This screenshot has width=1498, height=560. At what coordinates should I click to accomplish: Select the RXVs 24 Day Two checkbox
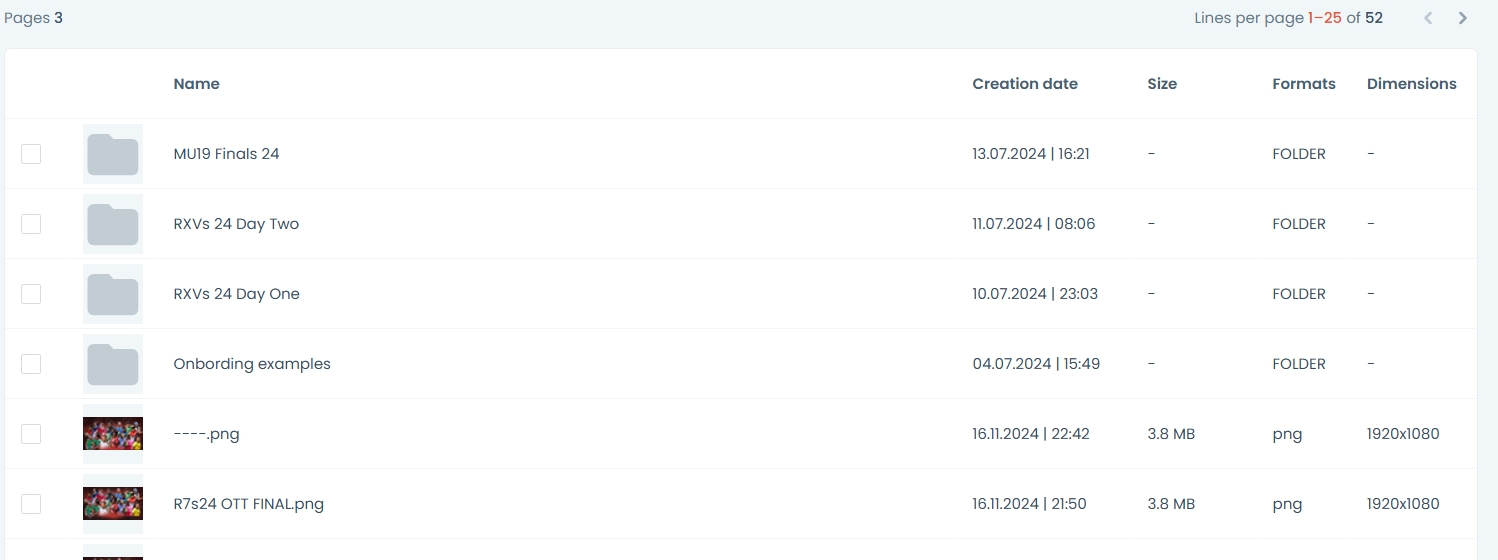tap(31, 224)
